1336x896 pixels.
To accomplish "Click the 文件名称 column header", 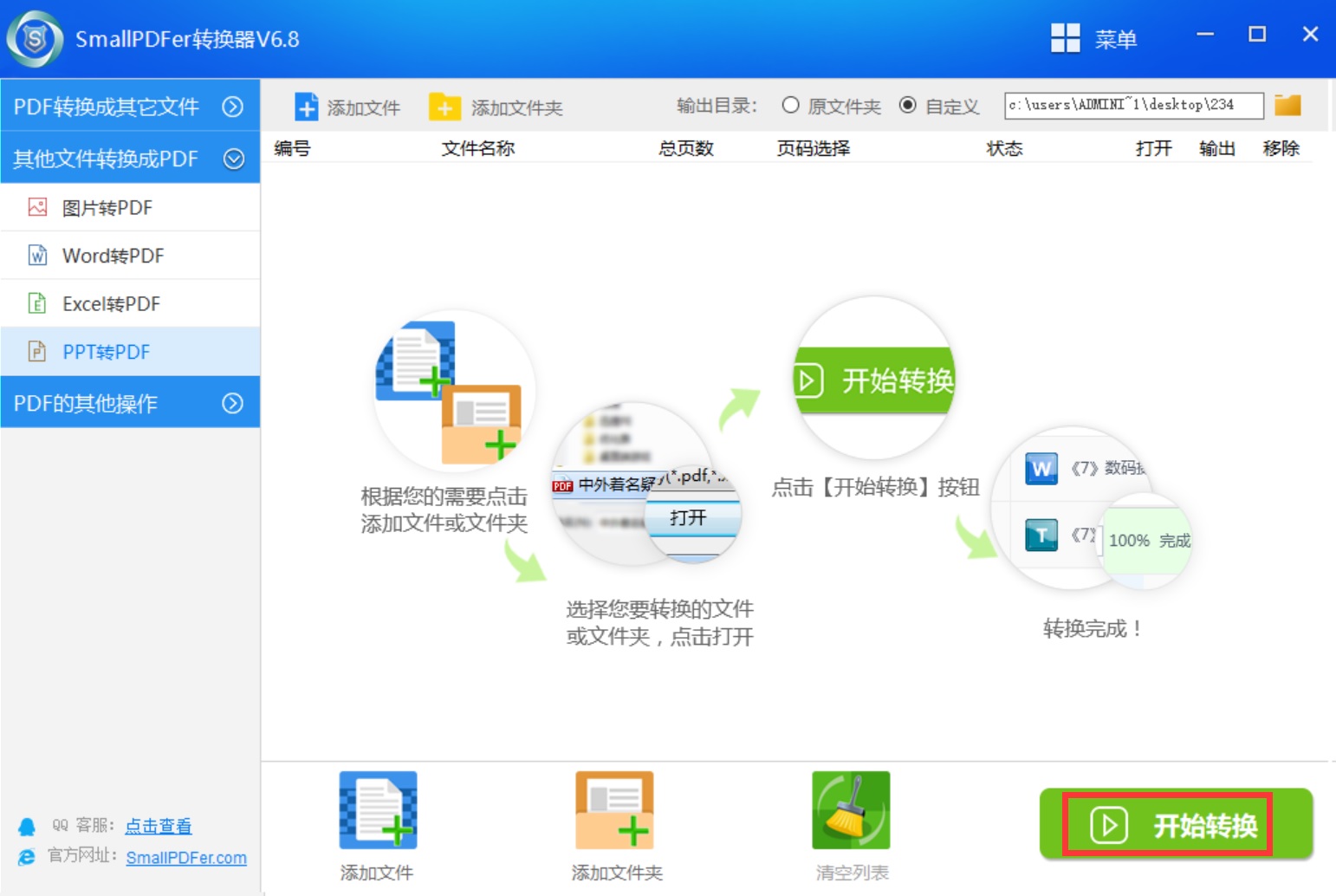I will (477, 148).
